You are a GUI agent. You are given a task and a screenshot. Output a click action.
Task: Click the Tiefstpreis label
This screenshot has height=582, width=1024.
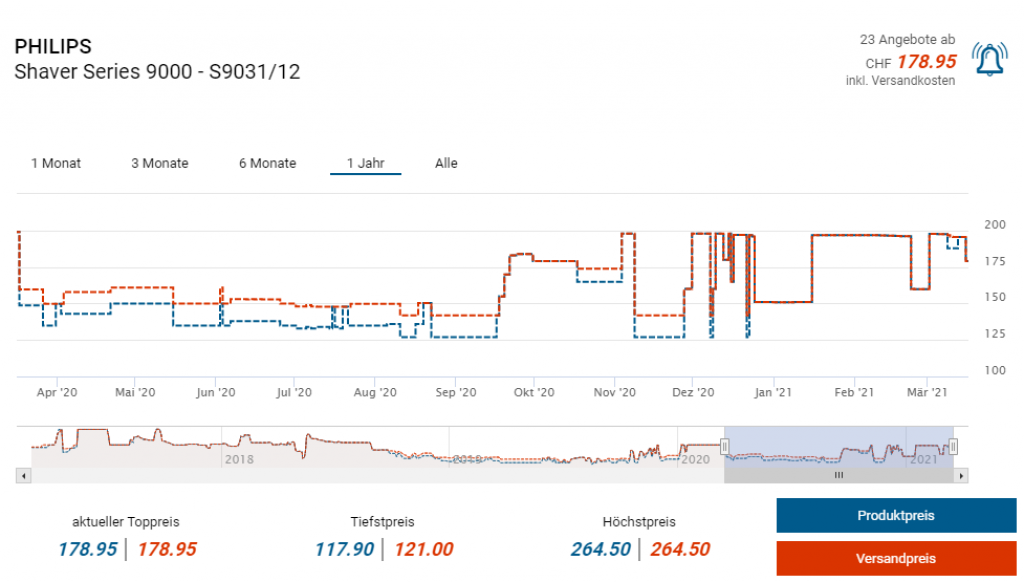[x=382, y=522]
